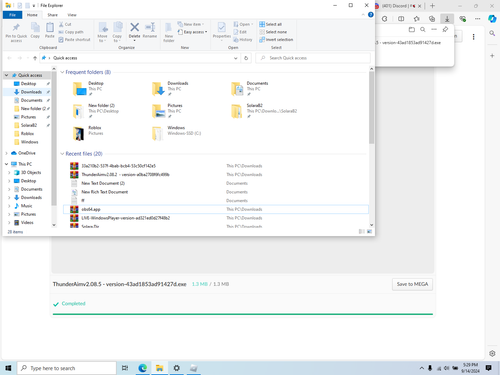The image size is (500, 375).
Task: Open the Easy access dropdown
Action: pyautogui.click(x=192, y=32)
